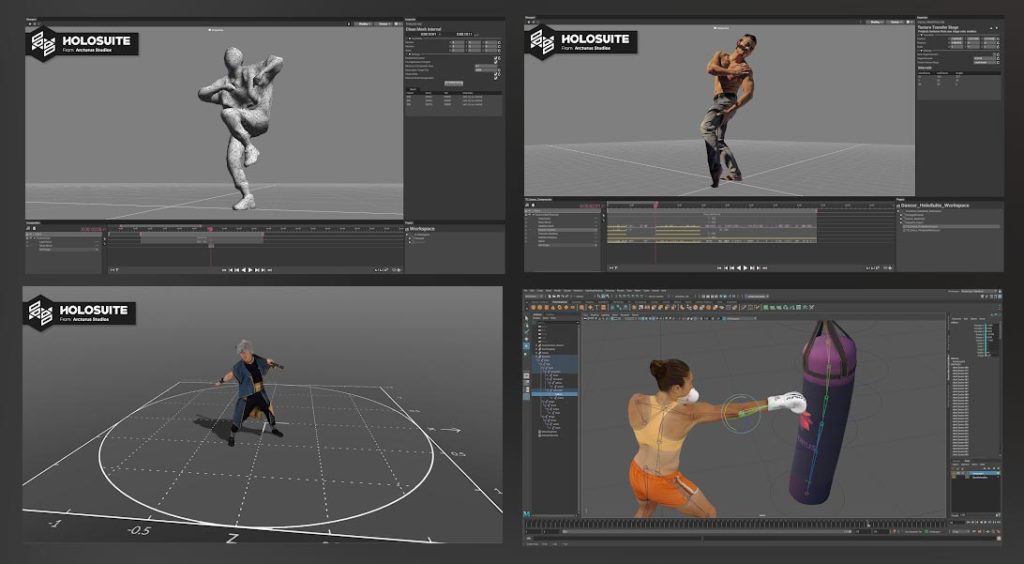This screenshot has width=1024, height=564.
Task: Open the Camera dropdown above shirtless dancer viewport
Action: click(x=895, y=22)
